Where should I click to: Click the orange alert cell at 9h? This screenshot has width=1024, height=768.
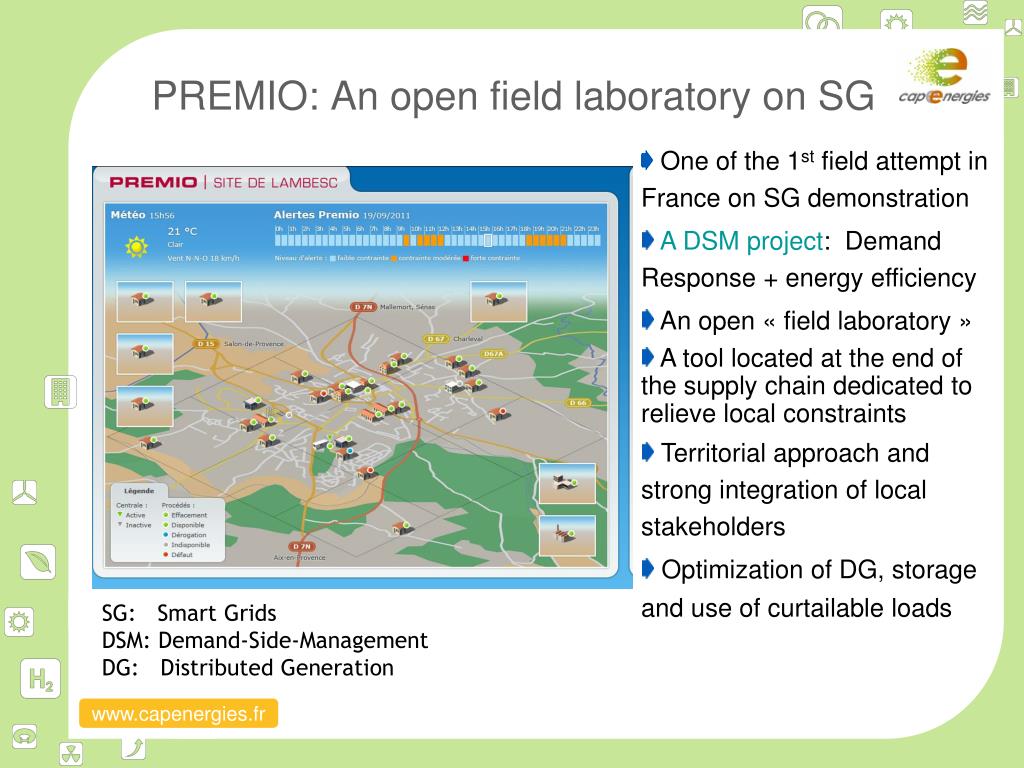click(406, 240)
